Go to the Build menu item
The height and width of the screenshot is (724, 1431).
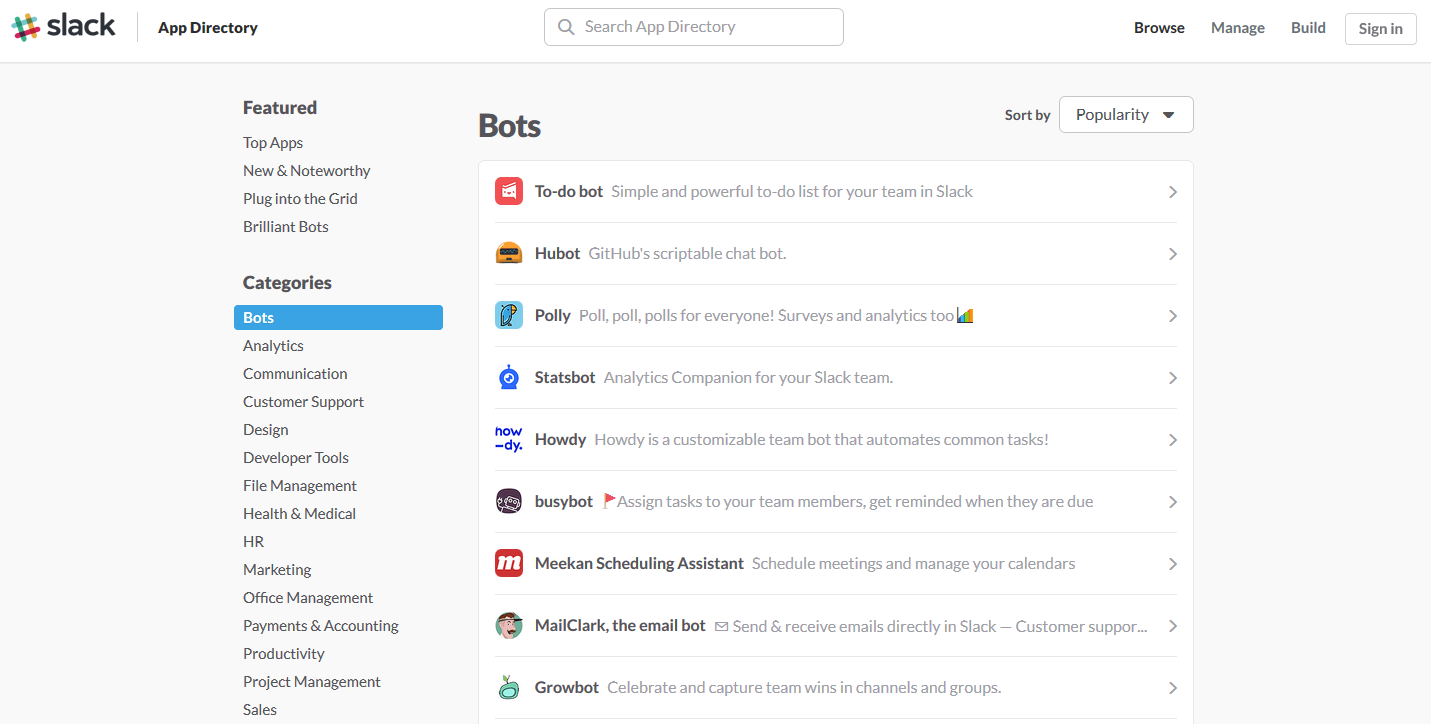point(1308,28)
